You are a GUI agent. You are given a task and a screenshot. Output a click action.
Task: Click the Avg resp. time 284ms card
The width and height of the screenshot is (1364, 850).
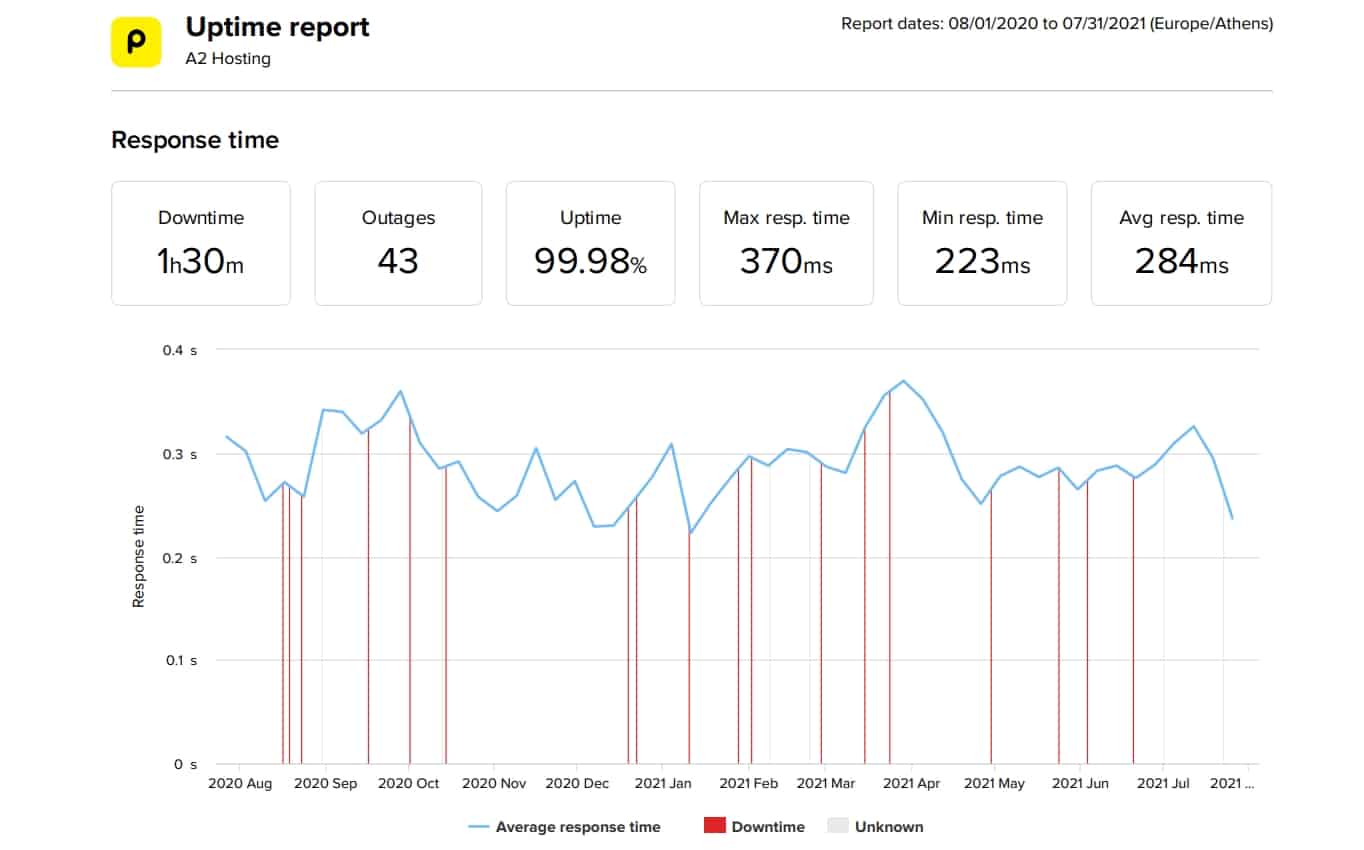tap(1181, 243)
